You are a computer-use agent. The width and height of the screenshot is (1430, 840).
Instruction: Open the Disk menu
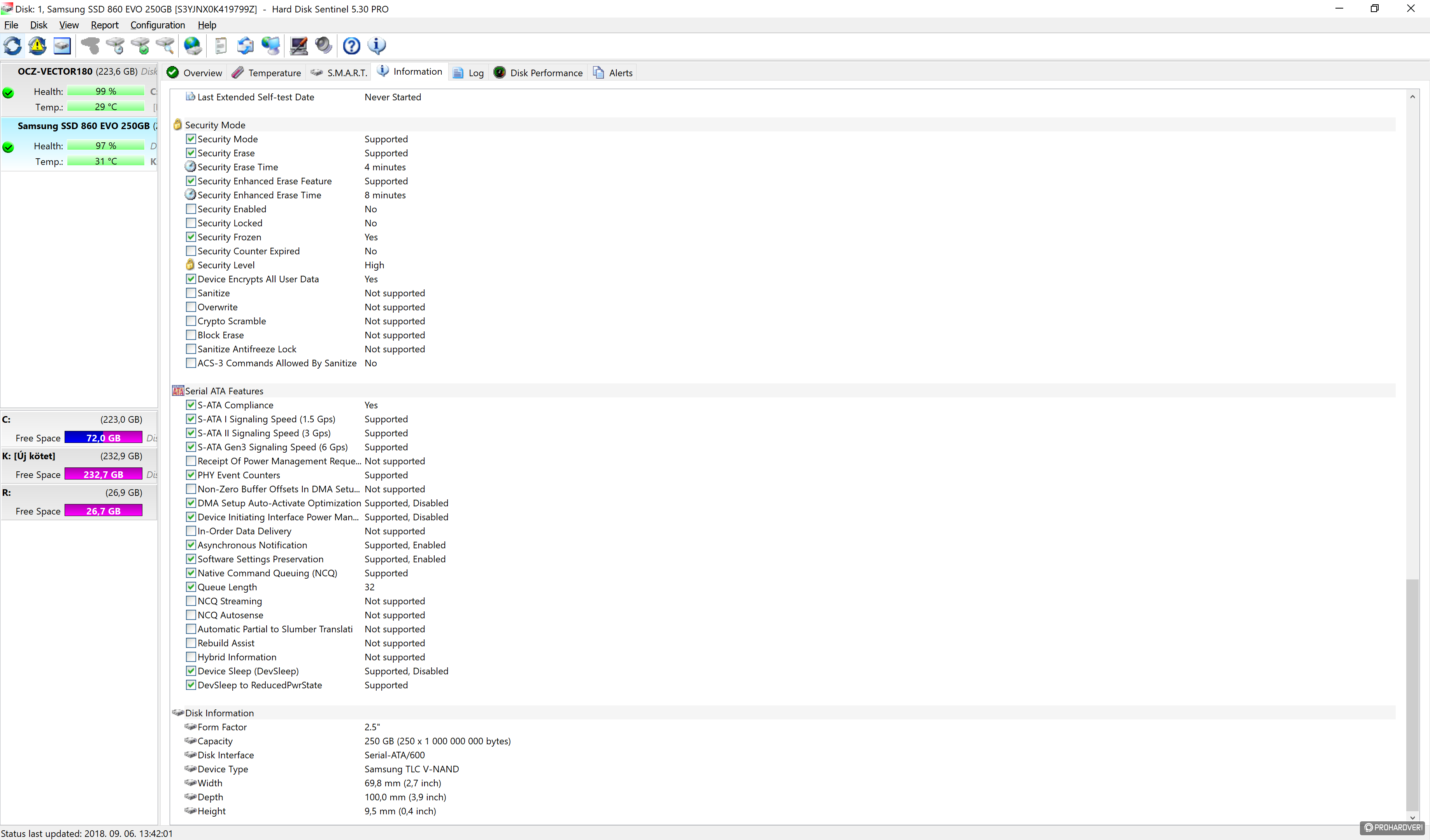[39, 25]
